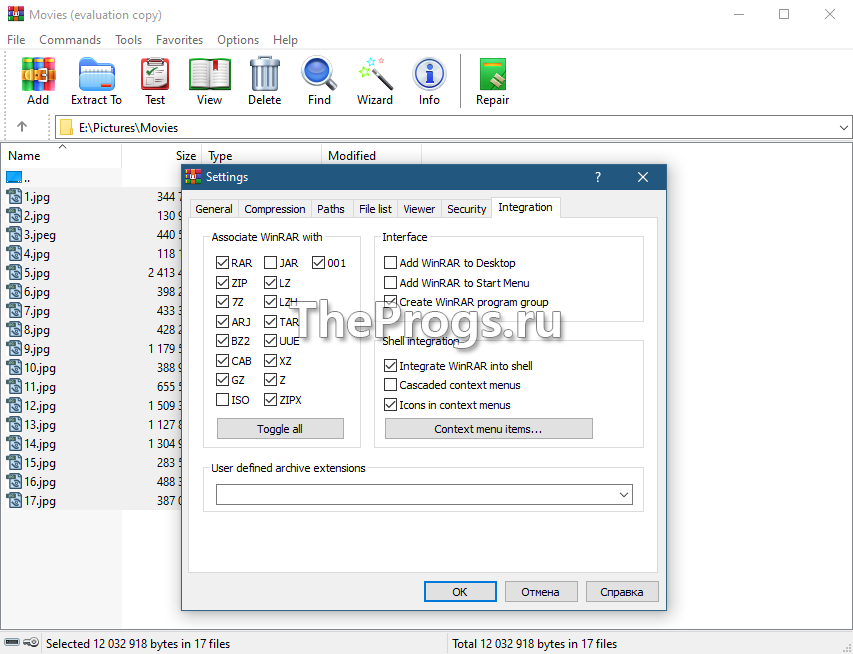Click the Add archive toolbar icon
This screenshot has width=853, height=654.
(x=38, y=74)
